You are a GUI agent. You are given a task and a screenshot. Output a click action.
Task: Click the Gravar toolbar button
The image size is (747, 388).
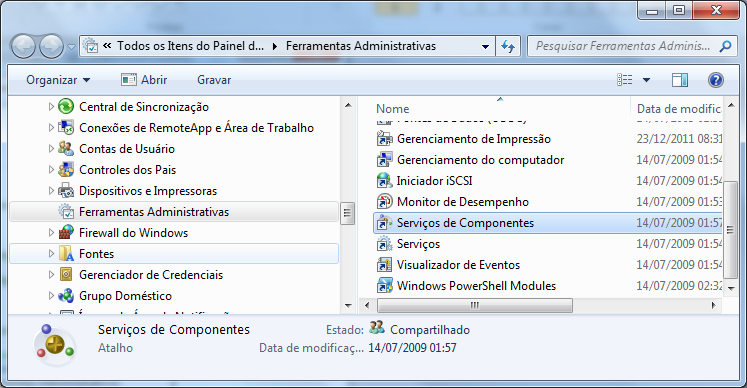coord(214,80)
